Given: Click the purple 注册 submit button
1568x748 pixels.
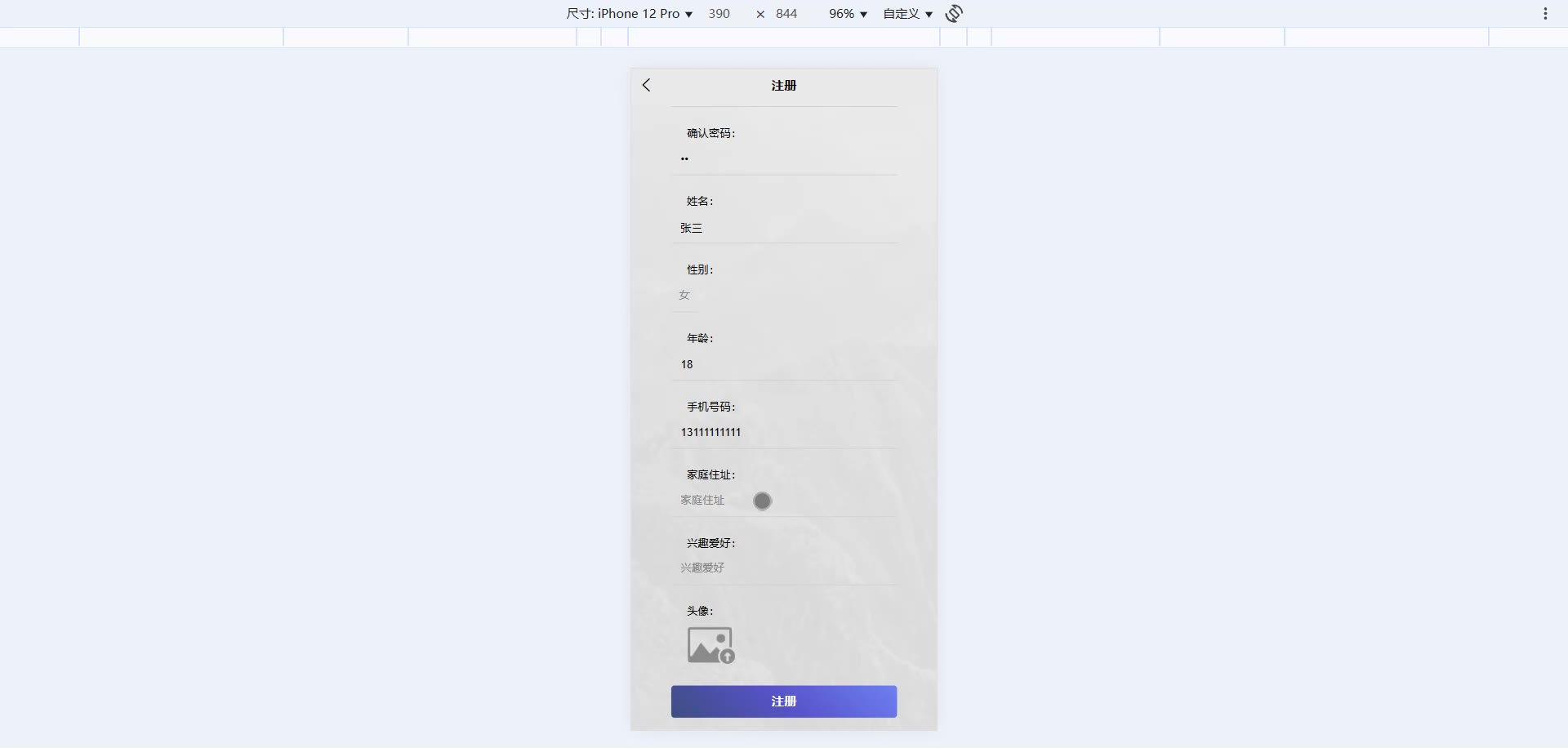Looking at the screenshot, I should tap(784, 701).
